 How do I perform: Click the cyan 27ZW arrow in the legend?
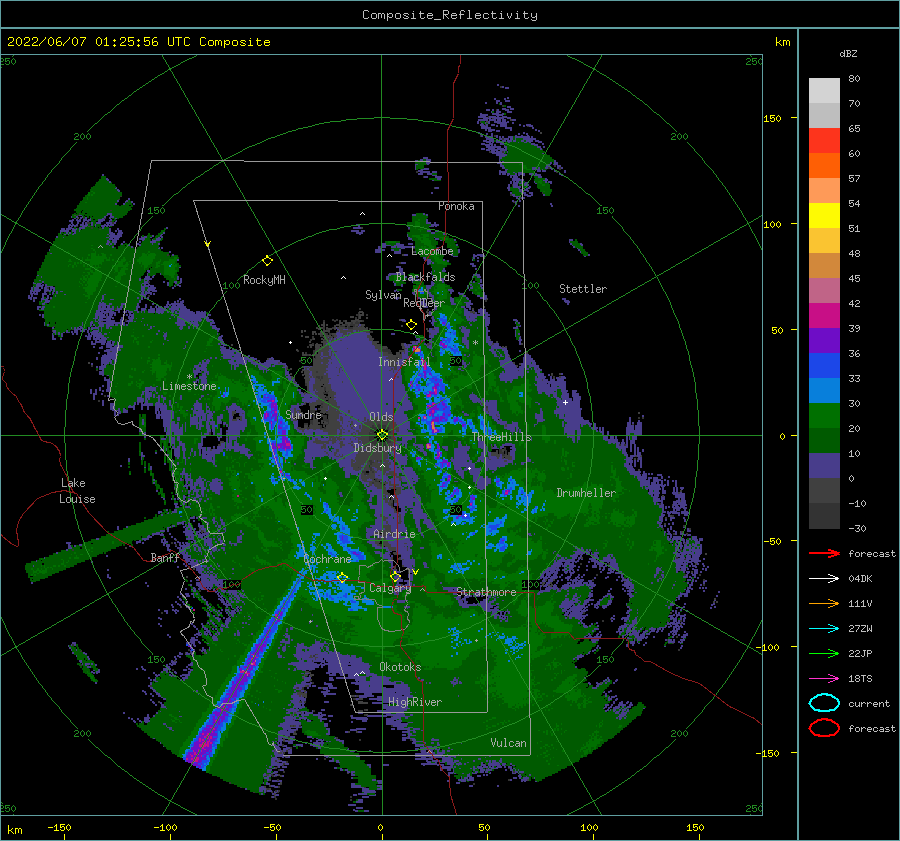[824, 629]
